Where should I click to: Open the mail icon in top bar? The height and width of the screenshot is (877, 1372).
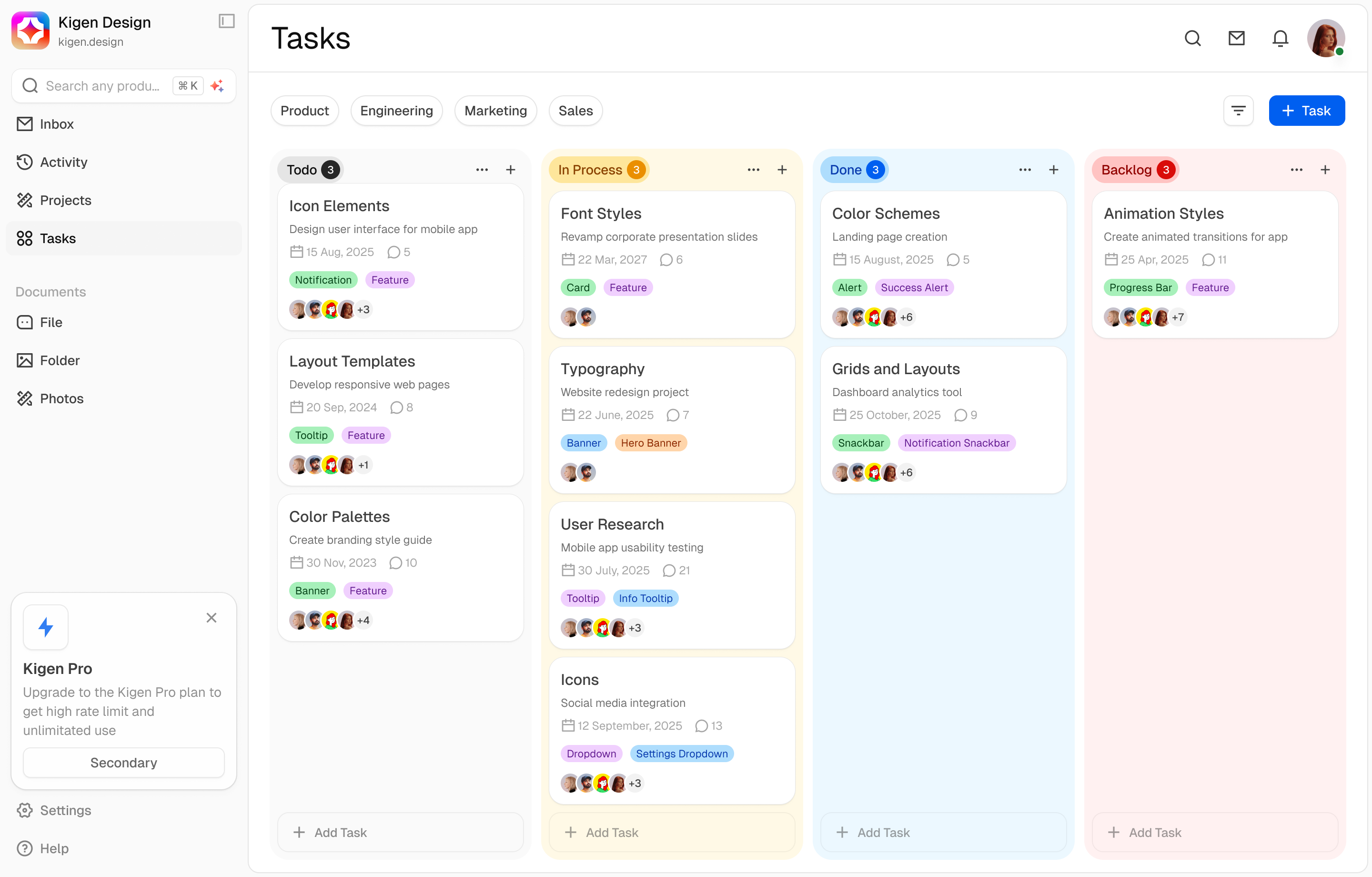click(x=1236, y=38)
